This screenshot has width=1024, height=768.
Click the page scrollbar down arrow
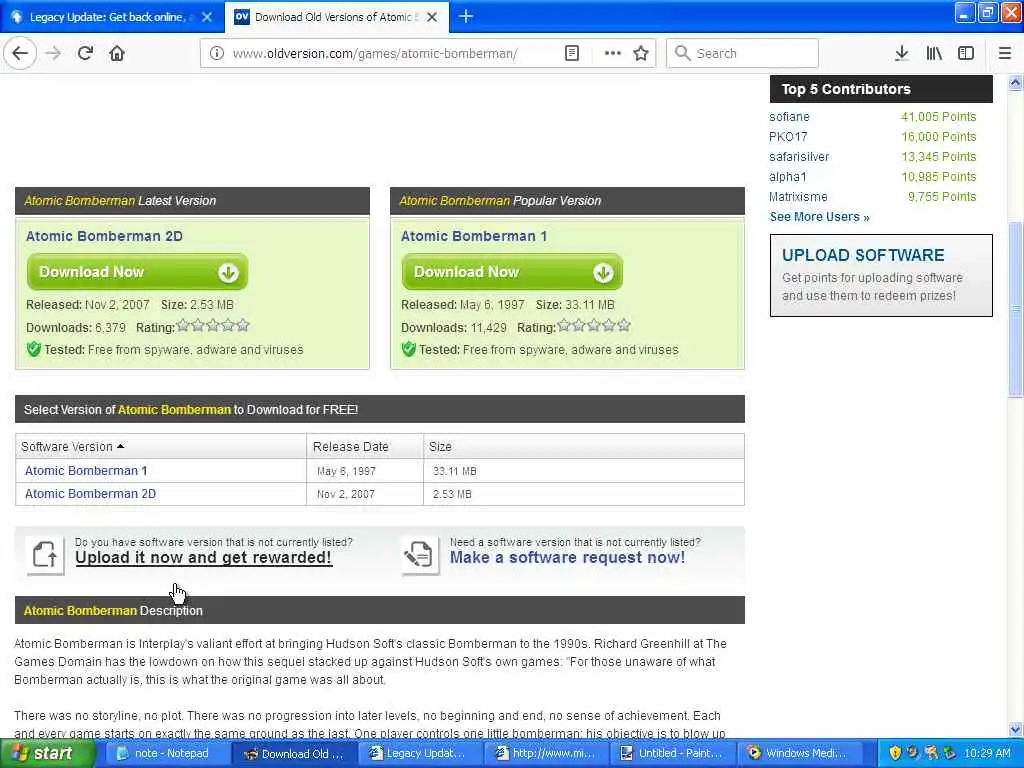coord(1015,729)
